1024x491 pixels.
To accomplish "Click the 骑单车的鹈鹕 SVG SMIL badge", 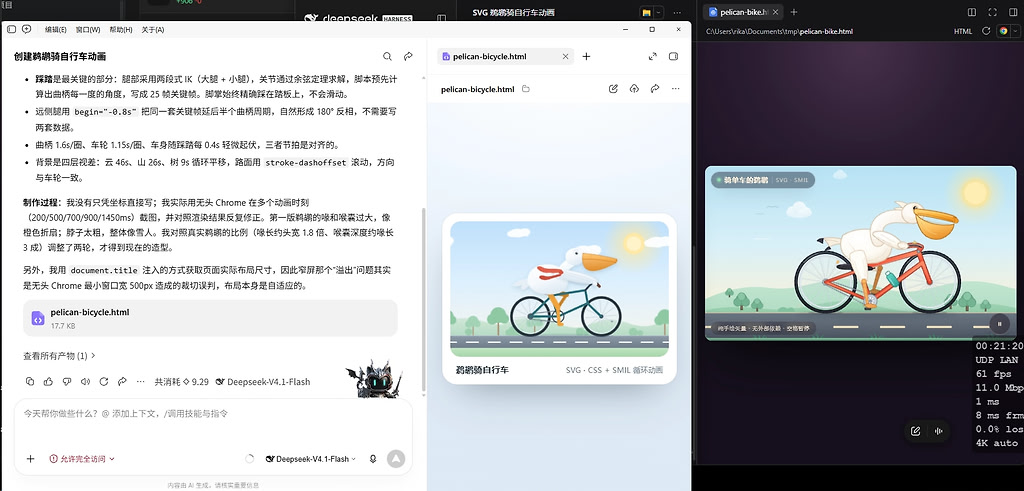I will (x=763, y=180).
